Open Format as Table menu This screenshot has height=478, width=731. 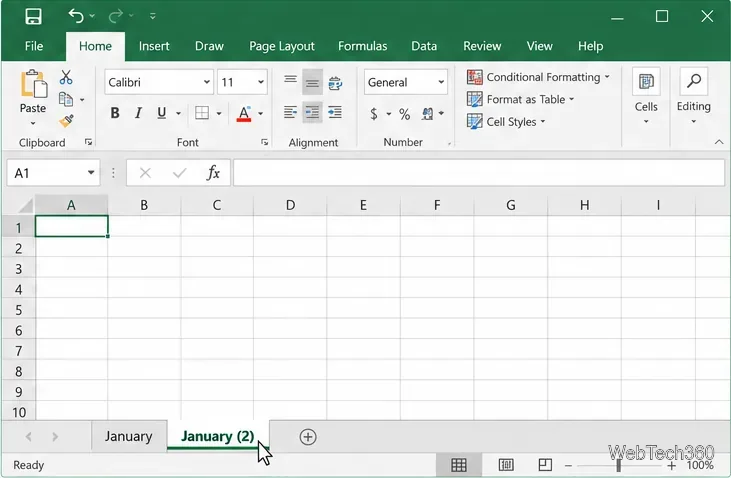point(521,99)
